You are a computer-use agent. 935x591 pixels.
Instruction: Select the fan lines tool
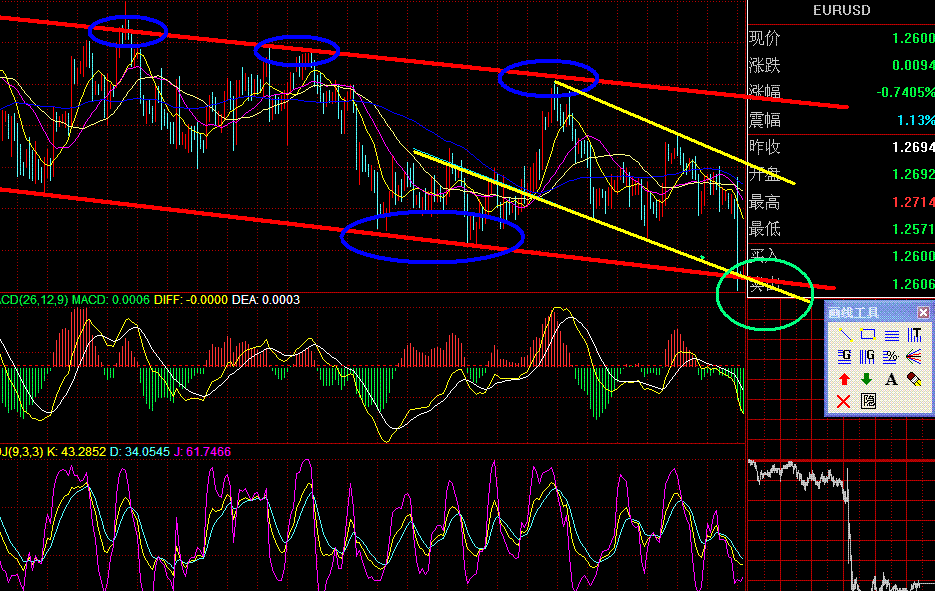point(914,357)
